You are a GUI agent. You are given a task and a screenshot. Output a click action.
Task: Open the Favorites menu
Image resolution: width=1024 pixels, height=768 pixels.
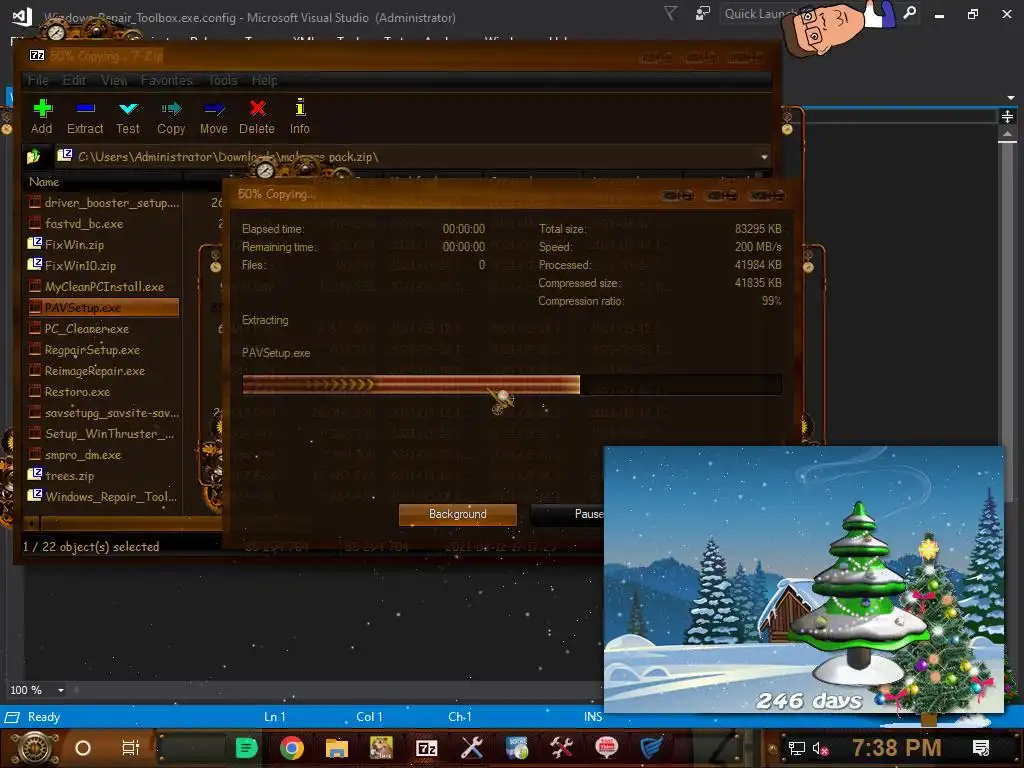(167, 80)
